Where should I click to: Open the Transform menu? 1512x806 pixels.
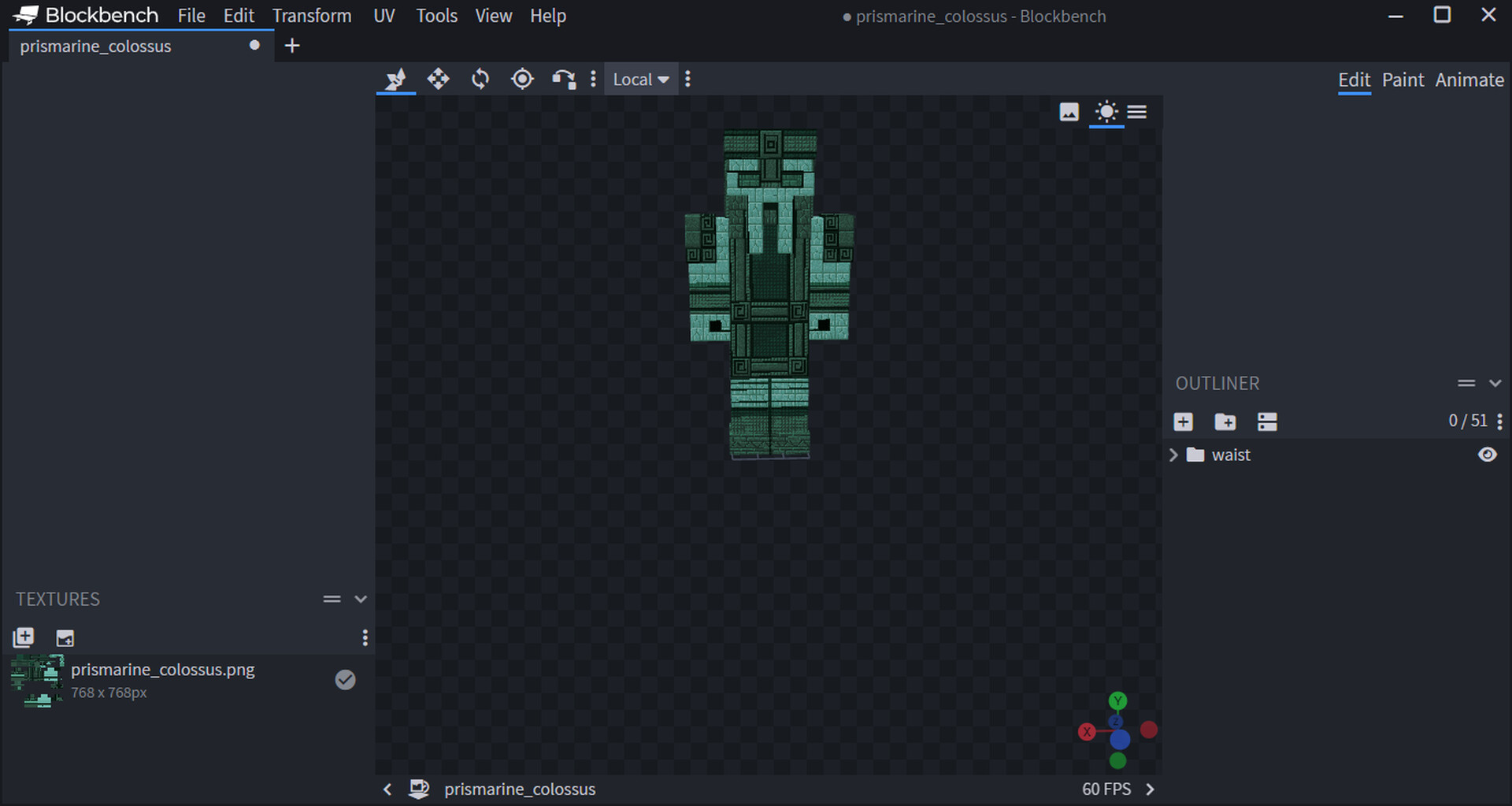[x=312, y=15]
